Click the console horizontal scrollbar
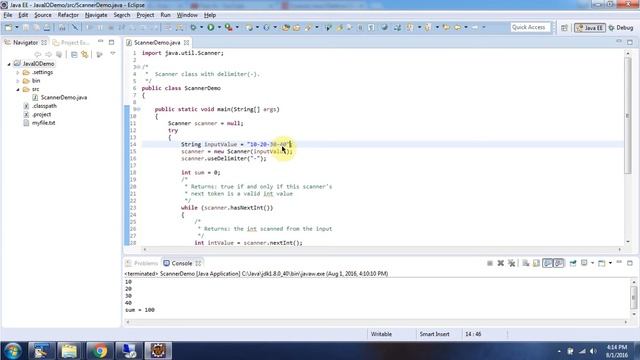This screenshot has height=360, width=640. pyautogui.click(x=376, y=322)
